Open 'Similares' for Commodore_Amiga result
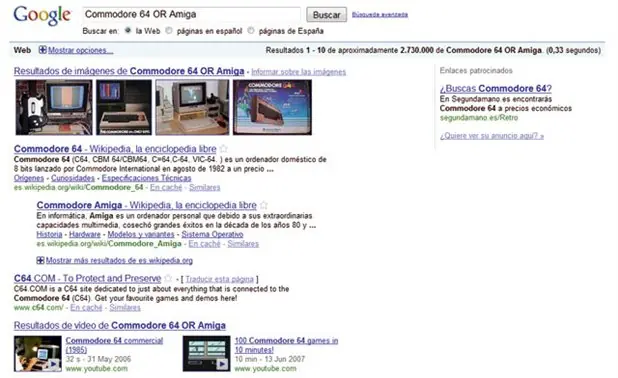Viewport: 618px width, 378px height. (243, 244)
